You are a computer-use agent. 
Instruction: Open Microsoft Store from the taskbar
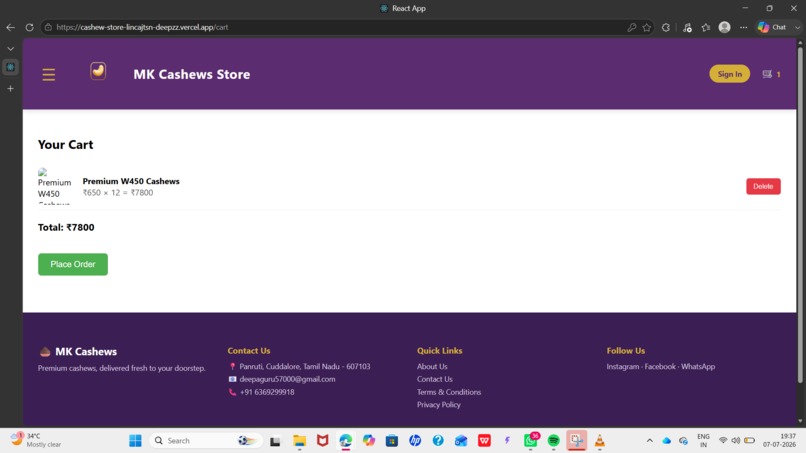(x=392, y=441)
